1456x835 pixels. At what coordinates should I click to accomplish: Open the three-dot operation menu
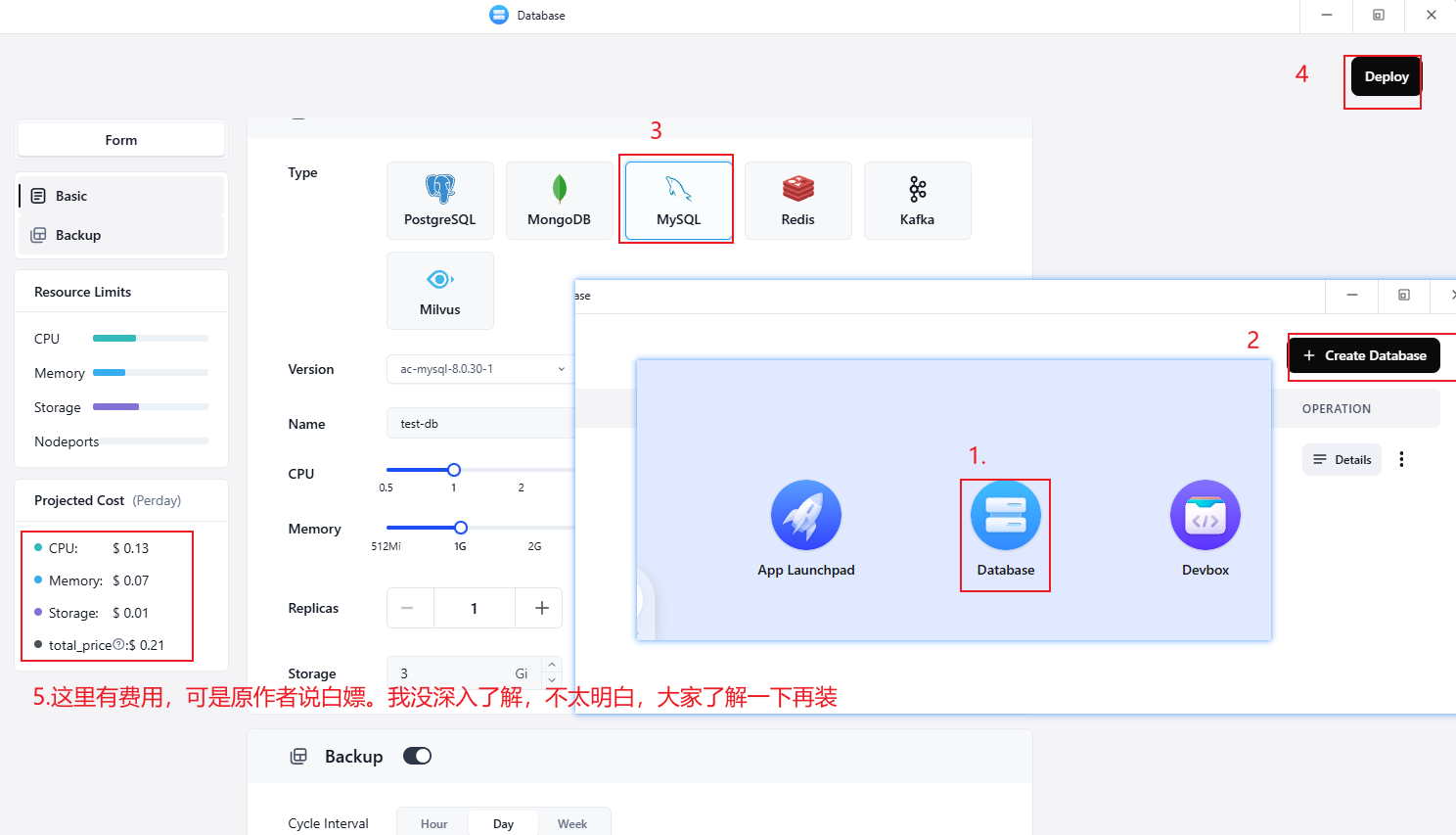coord(1401,459)
